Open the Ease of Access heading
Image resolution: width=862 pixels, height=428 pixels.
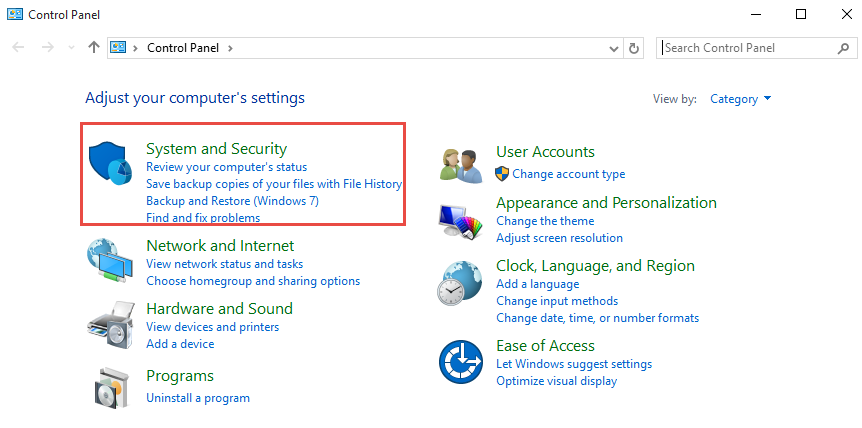[x=545, y=346]
